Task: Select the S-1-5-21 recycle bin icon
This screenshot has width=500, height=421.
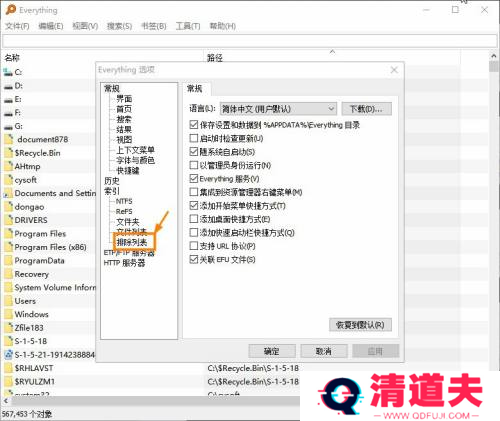Action: click(x=9, y=355)
